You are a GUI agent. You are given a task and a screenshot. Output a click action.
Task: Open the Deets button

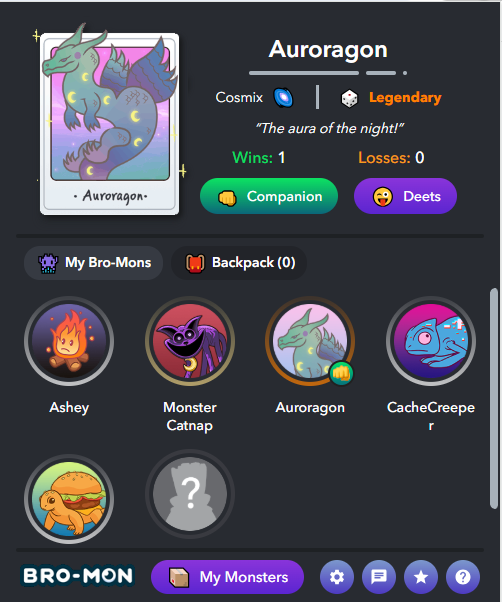[x=405, y=196]
